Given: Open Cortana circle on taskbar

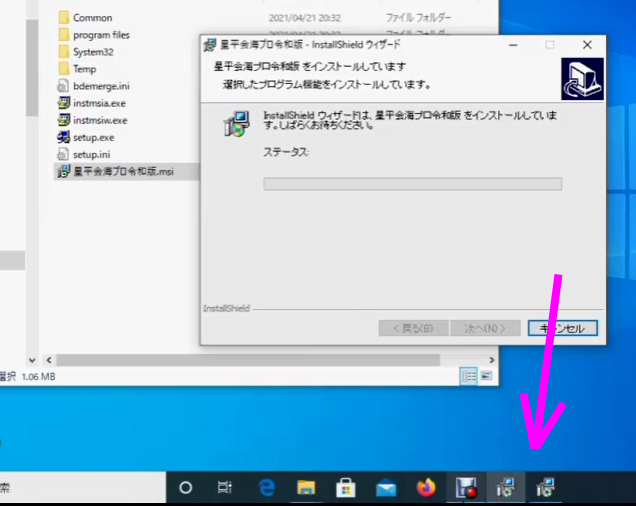Looking at the screenshot, I should pos(186,487).
